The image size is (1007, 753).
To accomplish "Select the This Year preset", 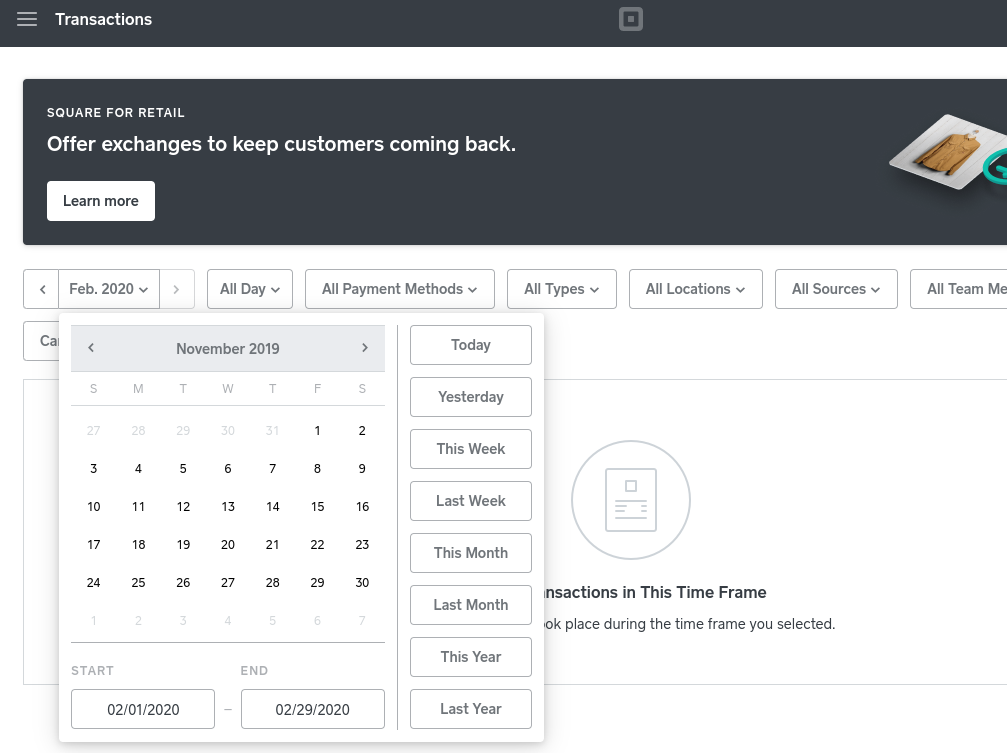I will 471,657.
